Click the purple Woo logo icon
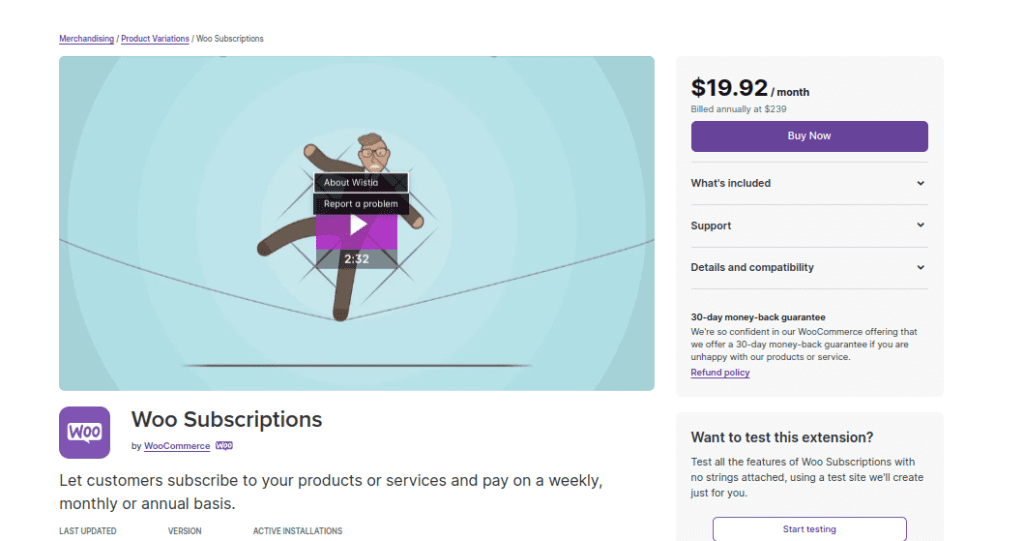 click(85, 432)
